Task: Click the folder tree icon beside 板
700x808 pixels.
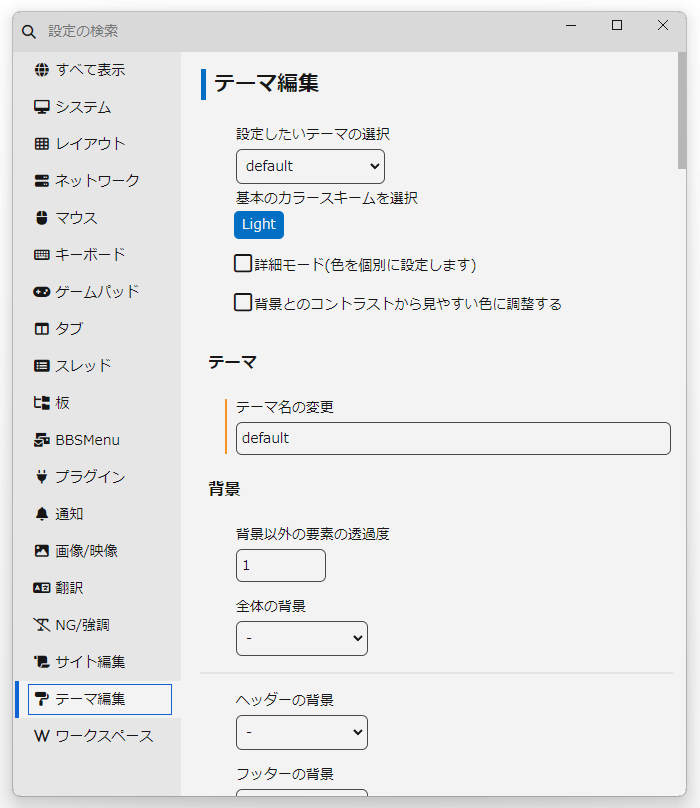Action: point(42,402)
